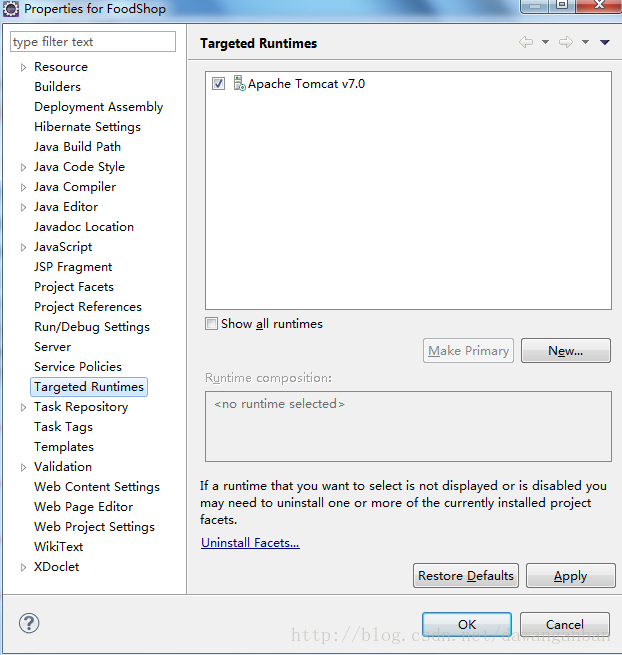Open back history dropdown arrow
This screenshot has height=655, width=622.
pyautogui.click(x=545, y=42)
